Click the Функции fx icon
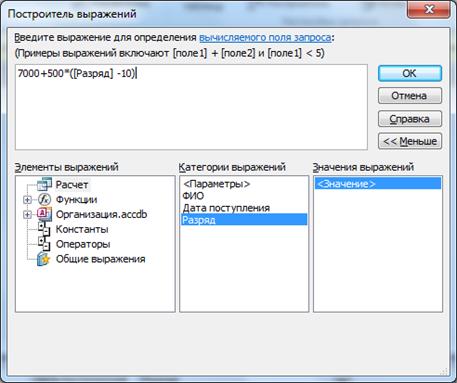Viewport: 457px width, 383px height. click(44, 199)
